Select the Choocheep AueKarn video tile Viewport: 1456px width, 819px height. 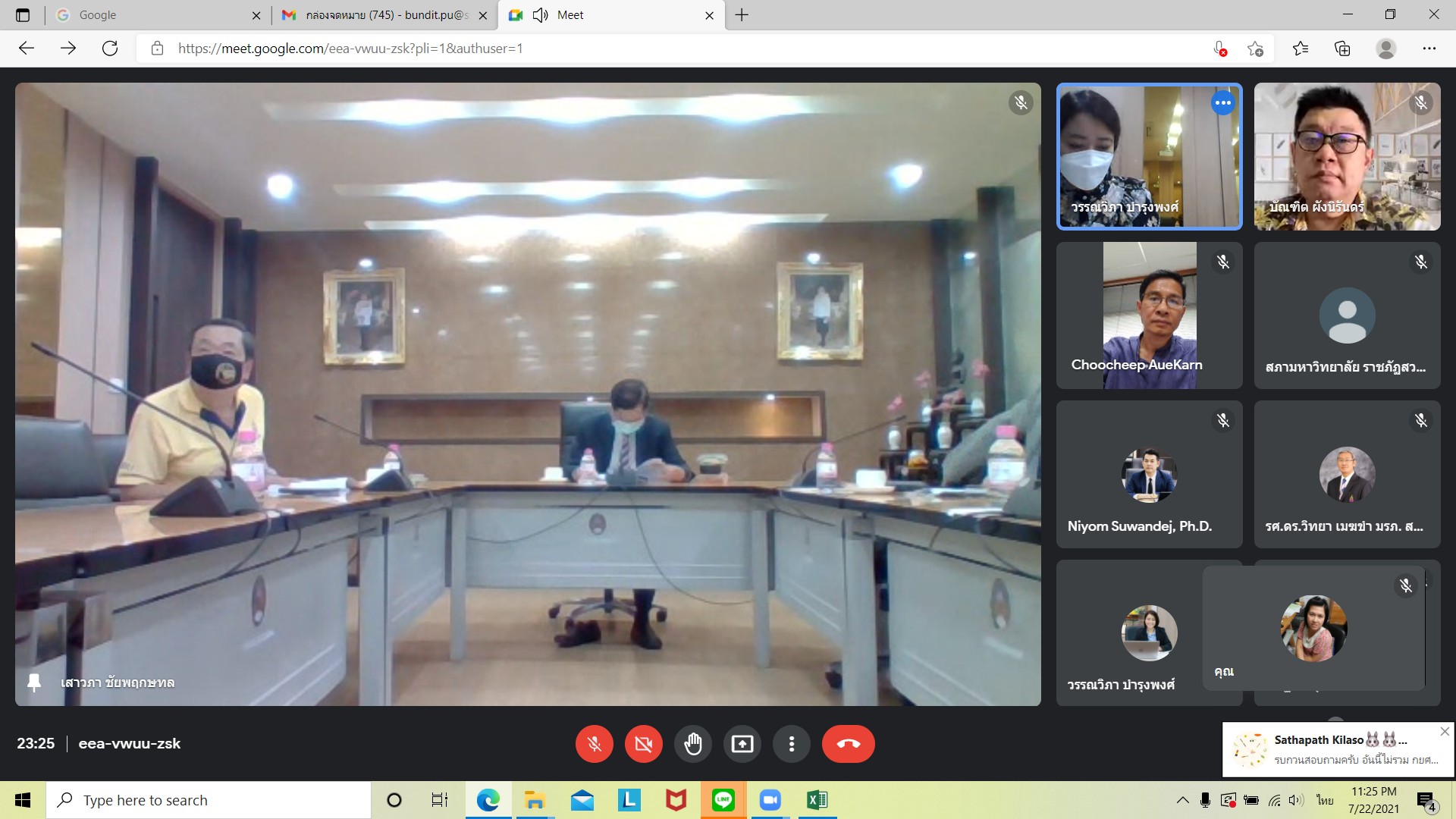coord(1149,315)
